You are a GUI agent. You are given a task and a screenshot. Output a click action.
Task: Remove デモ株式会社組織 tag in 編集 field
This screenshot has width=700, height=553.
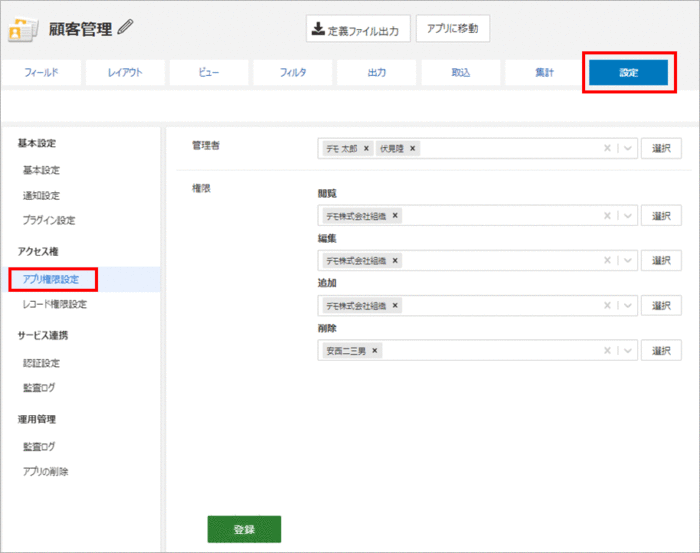395,260
